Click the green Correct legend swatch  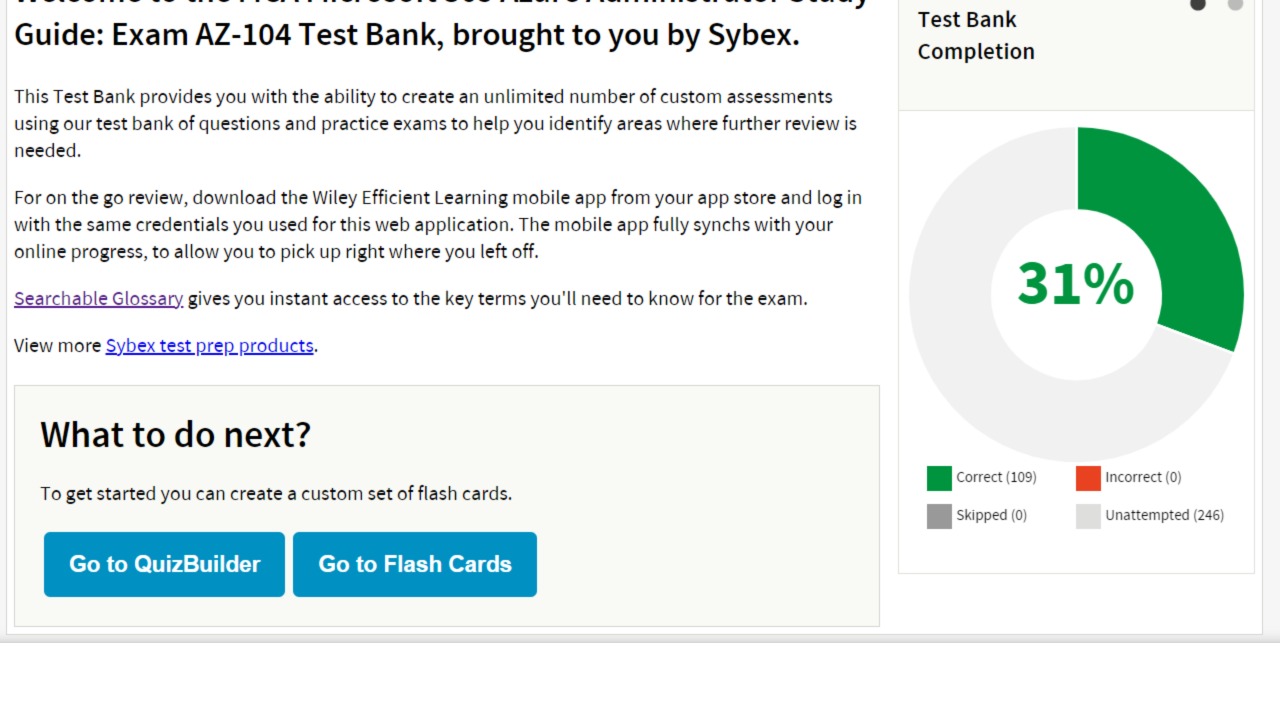(x=939, y=478)
